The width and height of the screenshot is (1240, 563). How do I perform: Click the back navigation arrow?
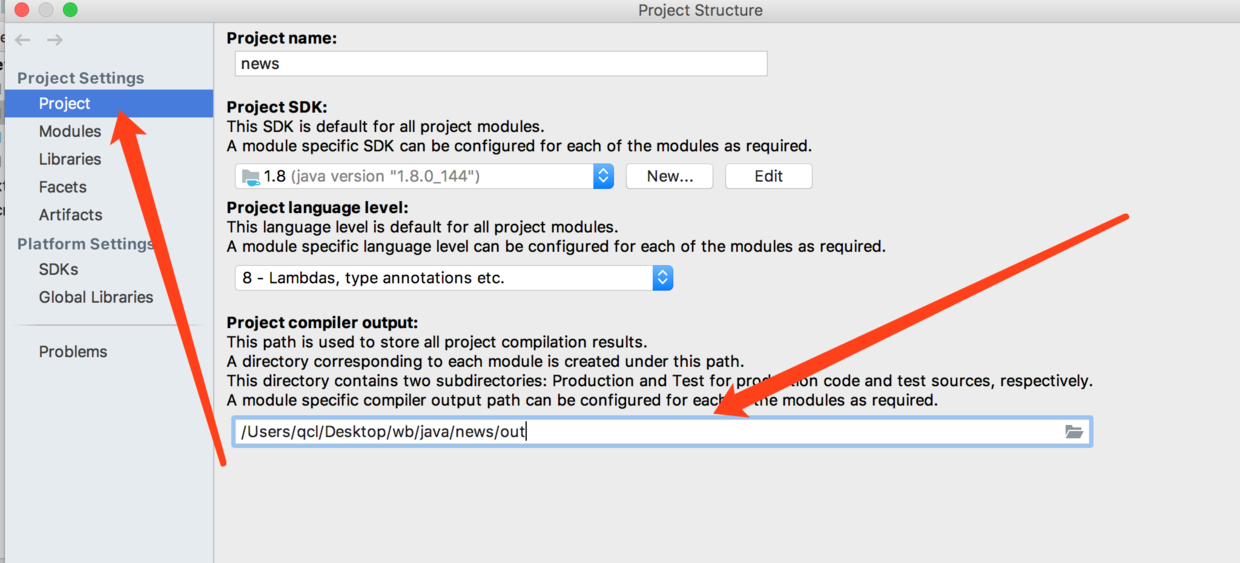23,40
